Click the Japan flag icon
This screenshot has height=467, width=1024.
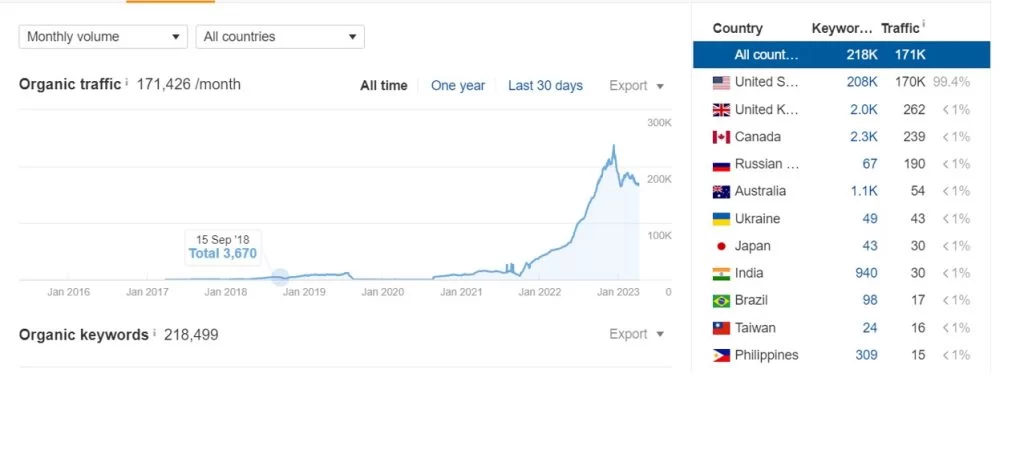(x=721, y=246)
